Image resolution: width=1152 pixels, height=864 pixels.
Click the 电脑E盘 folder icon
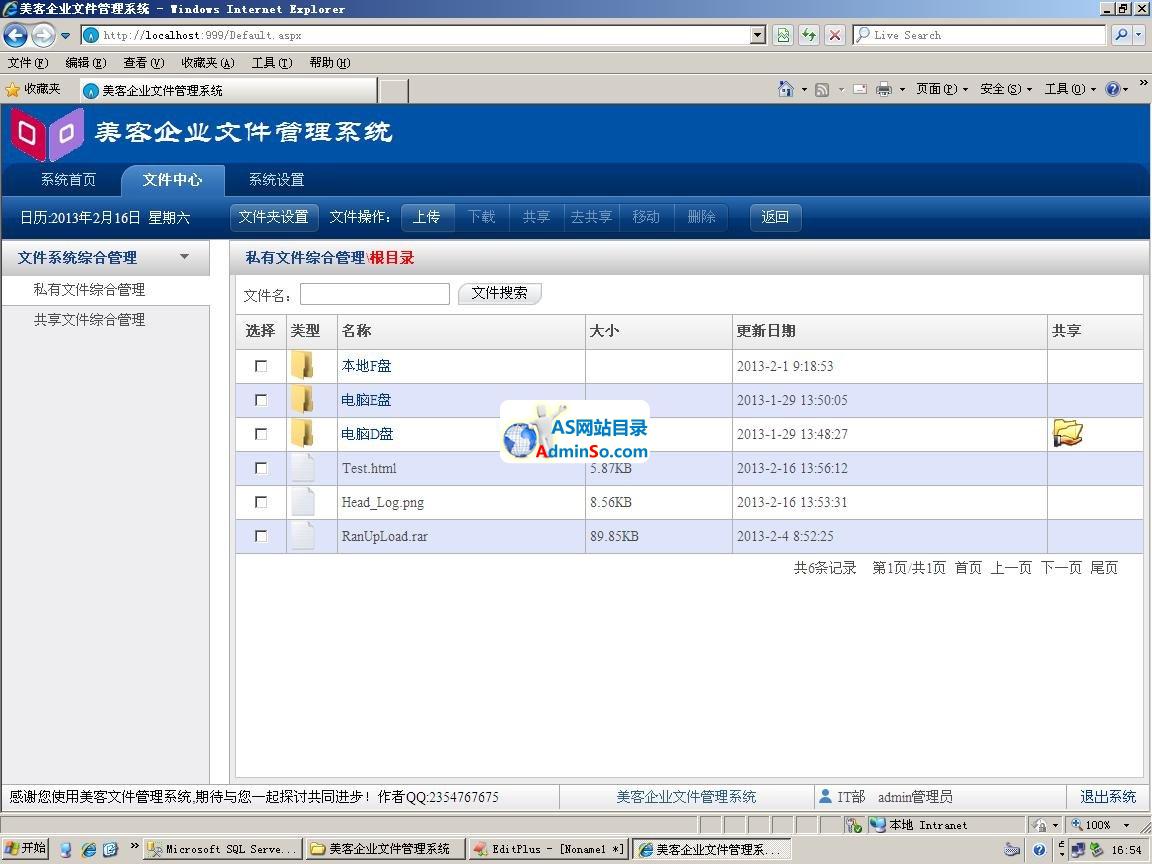click(302, 399)
